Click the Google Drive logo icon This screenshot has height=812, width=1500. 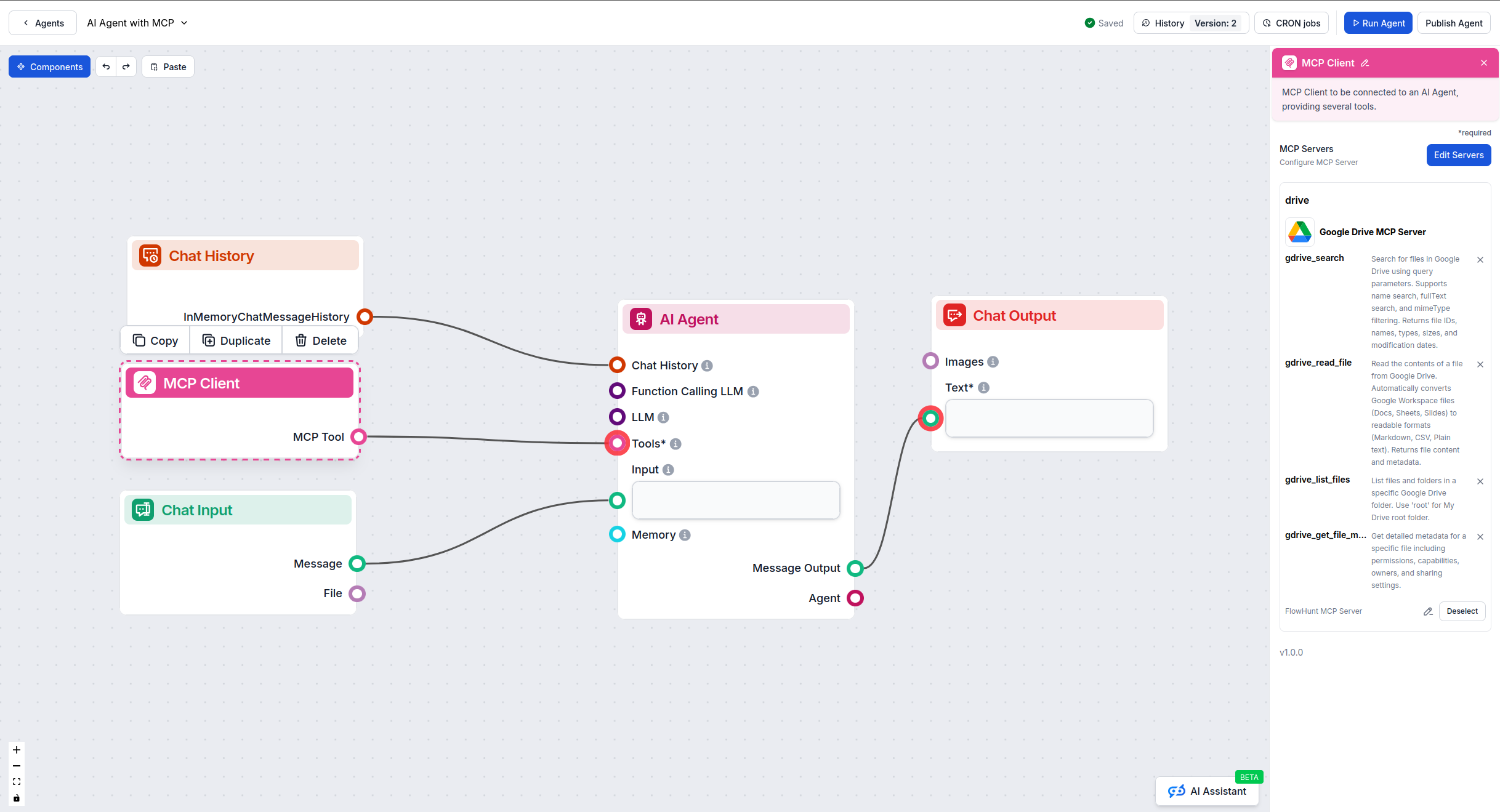[x=1299, y=232]
